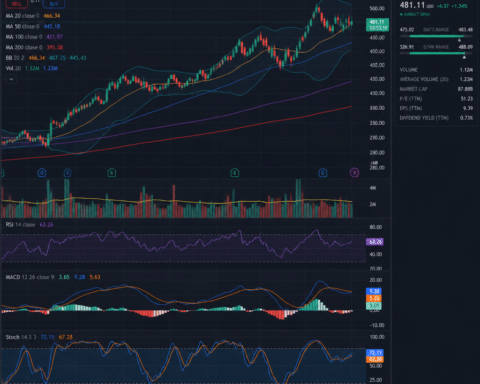Click the blue 9.28 MACD axis label
Screen dimensions: 480x384
pos(374,291)
